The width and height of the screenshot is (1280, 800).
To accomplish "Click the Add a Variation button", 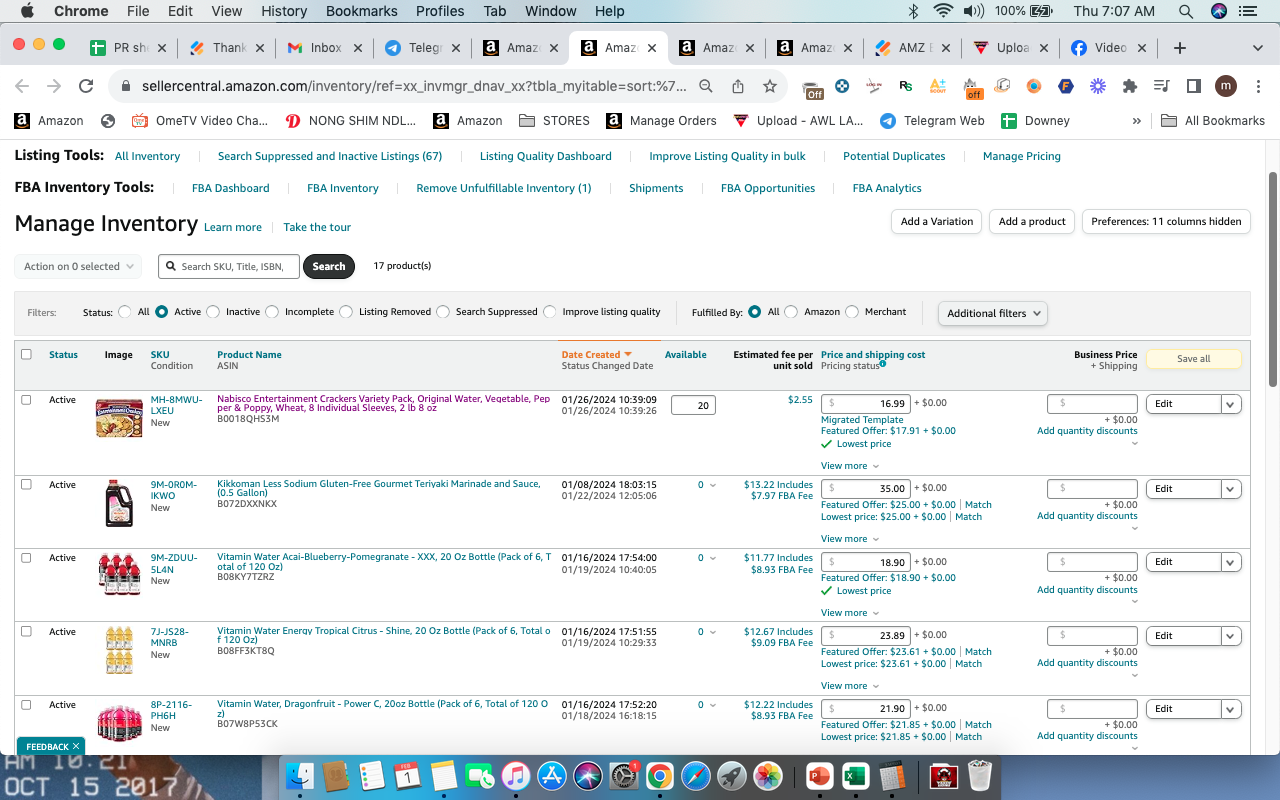I will pos(937,222).
